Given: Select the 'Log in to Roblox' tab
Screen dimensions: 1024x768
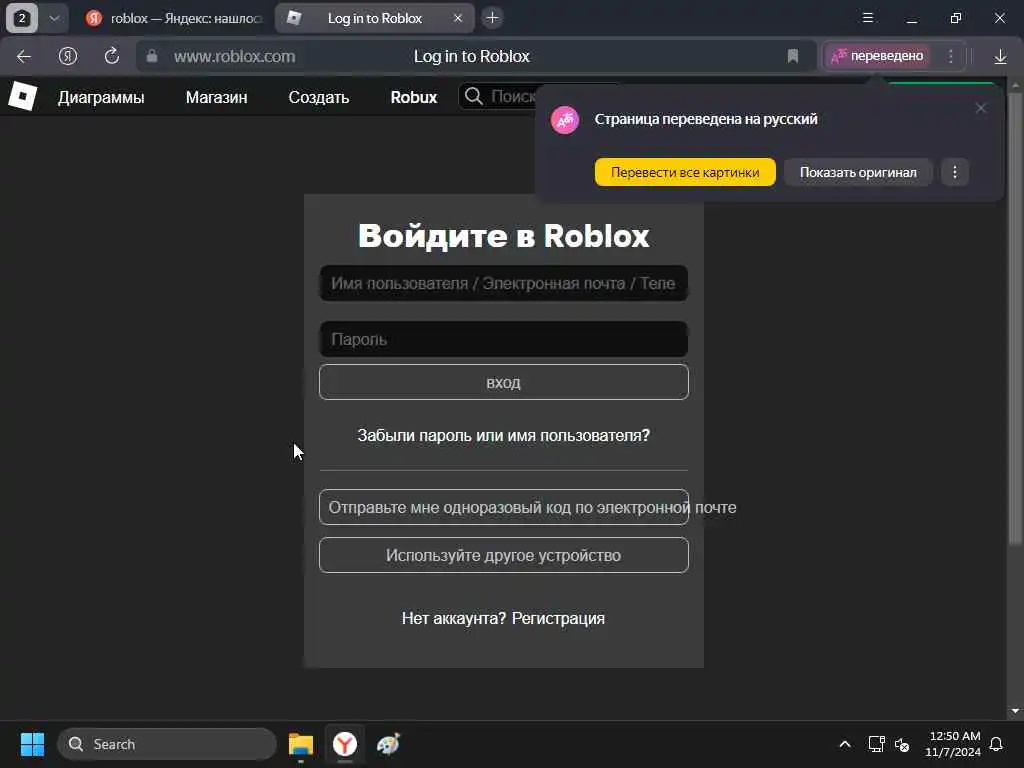Looking at the screenshot, I should coord(375,18).
